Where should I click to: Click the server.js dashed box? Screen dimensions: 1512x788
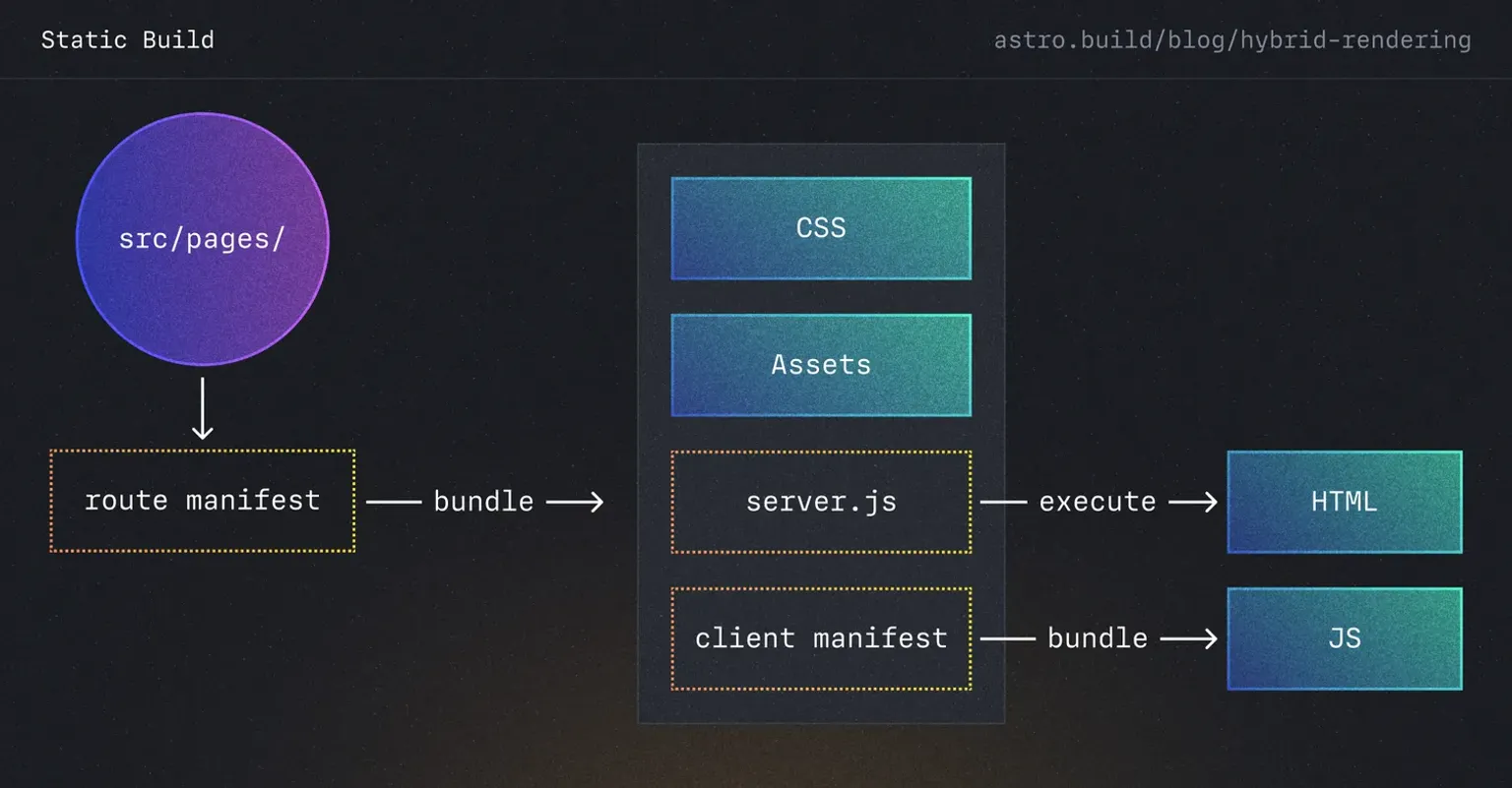pos(820,501)
